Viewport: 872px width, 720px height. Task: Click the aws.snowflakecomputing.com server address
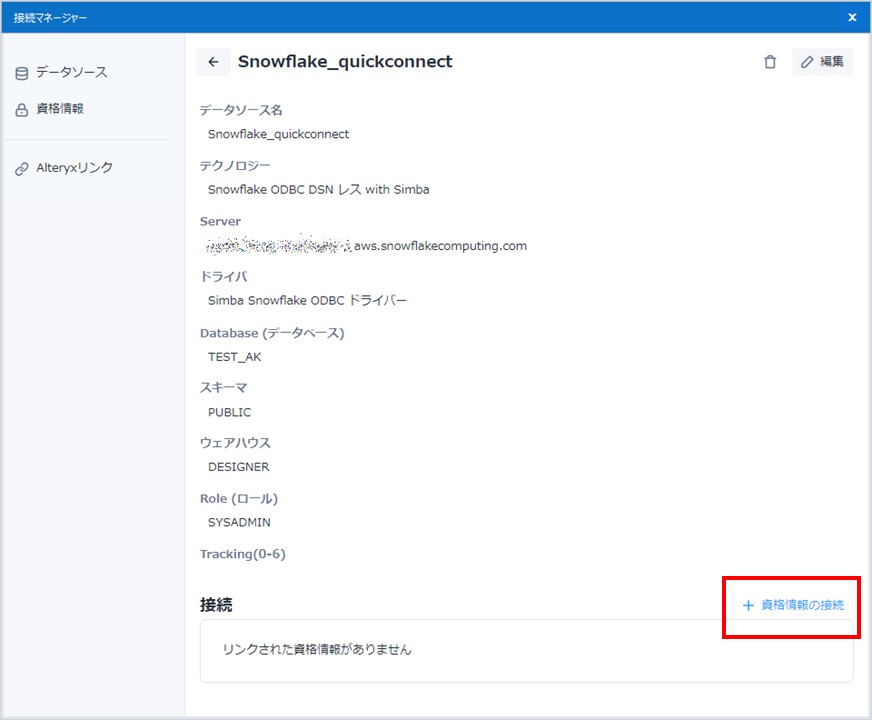[440, 245]
